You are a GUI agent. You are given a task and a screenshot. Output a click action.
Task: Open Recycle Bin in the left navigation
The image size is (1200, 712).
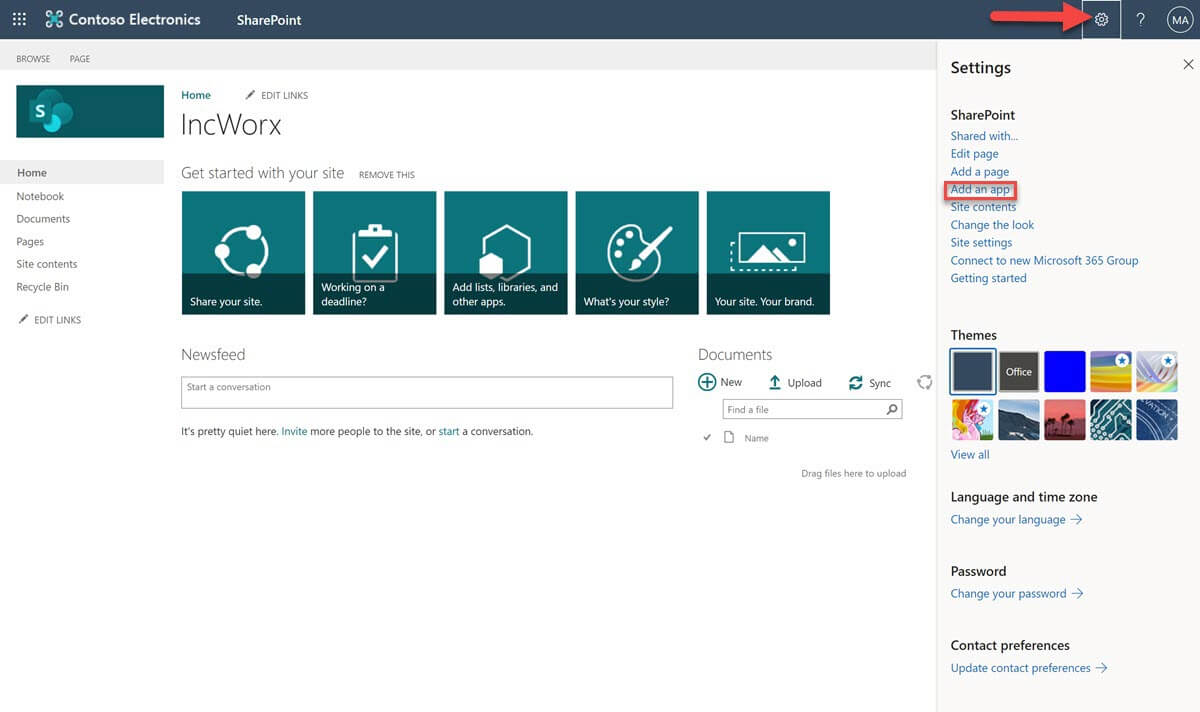[x=42, y=287]
